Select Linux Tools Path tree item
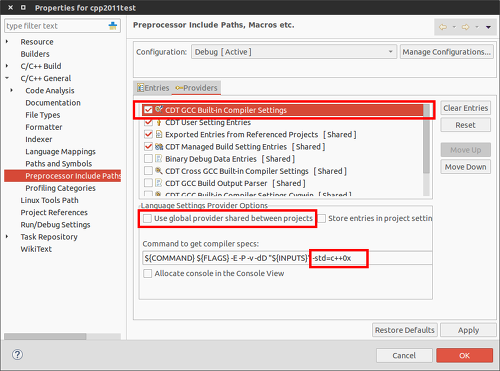 49,200
